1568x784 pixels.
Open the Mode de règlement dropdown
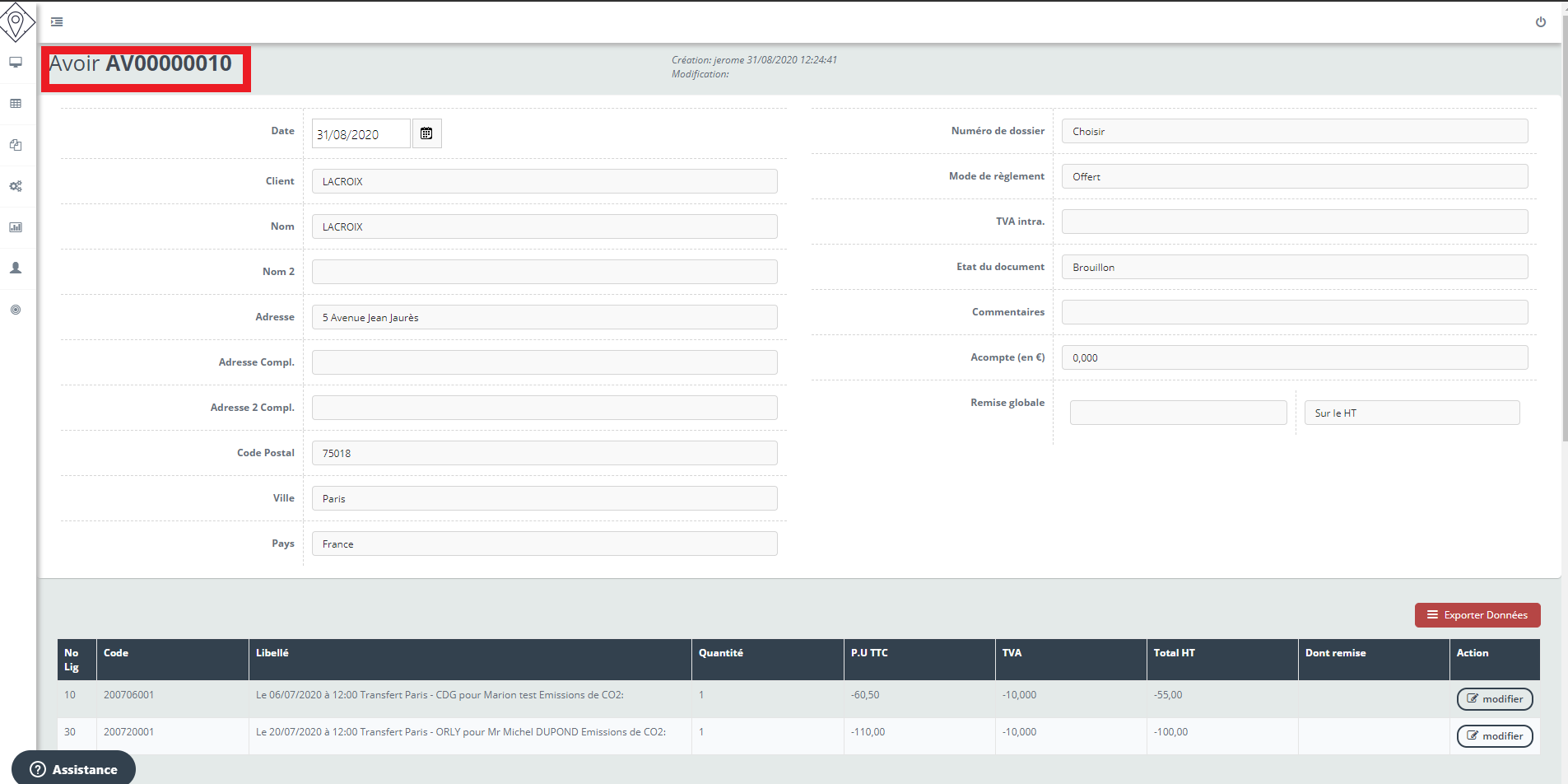tap(1294, 177)
